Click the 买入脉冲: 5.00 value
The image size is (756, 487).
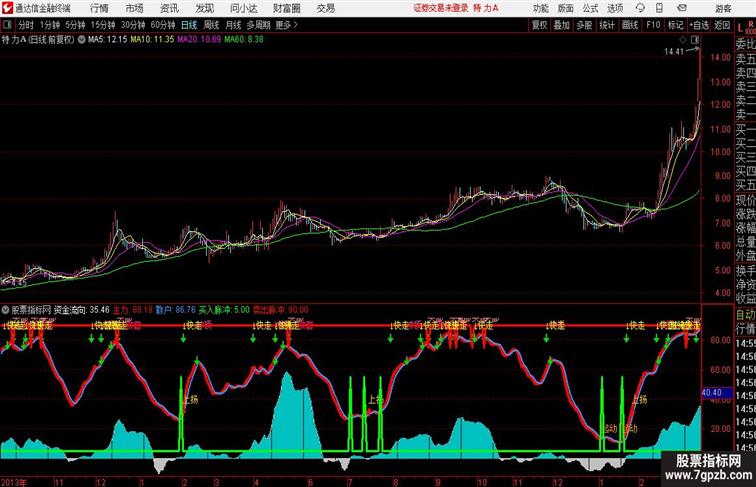(224, 310)
